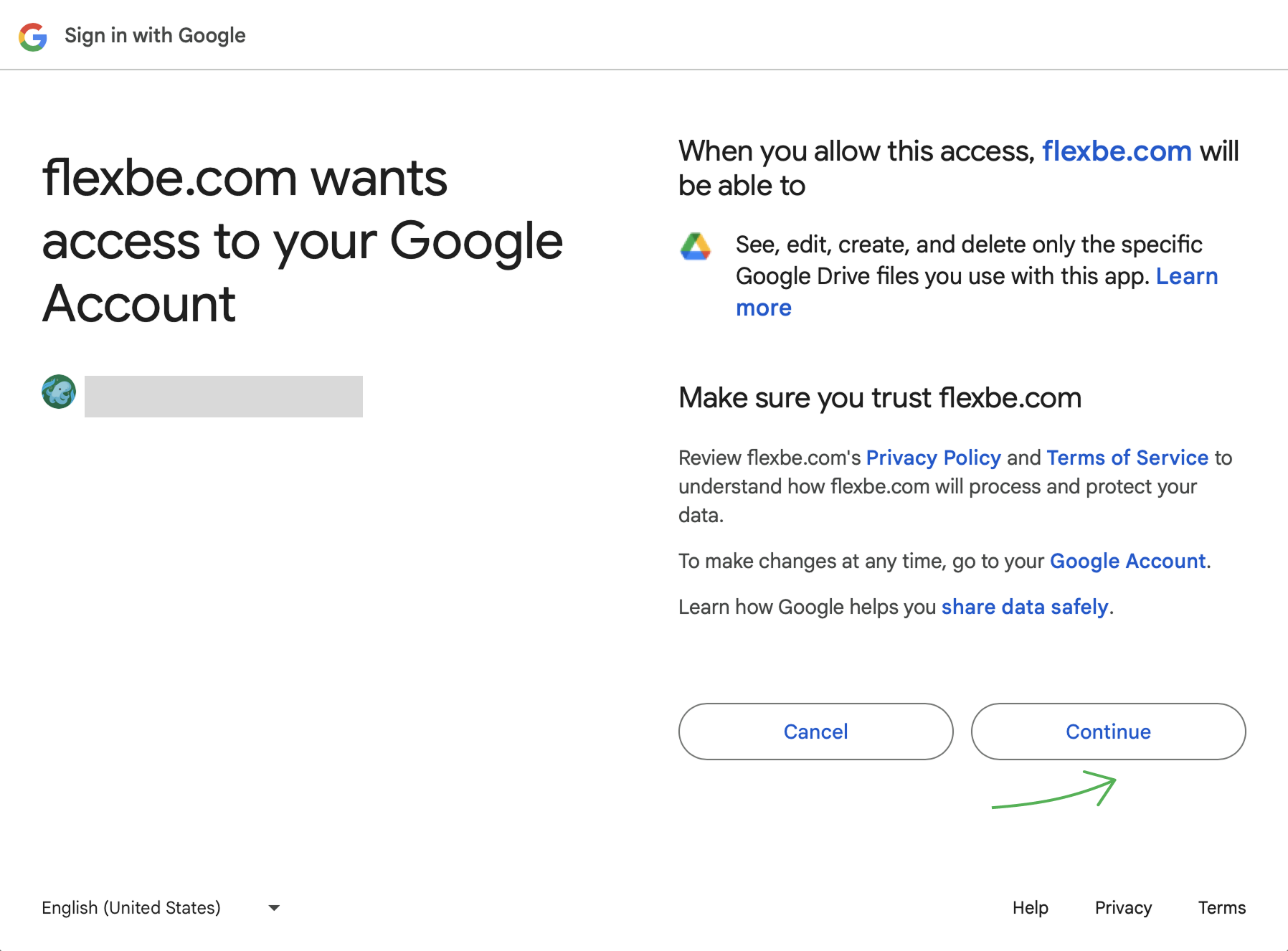
Task: Click the Make sure you trust flexbe.com heading
Action: tap(880, 398)
